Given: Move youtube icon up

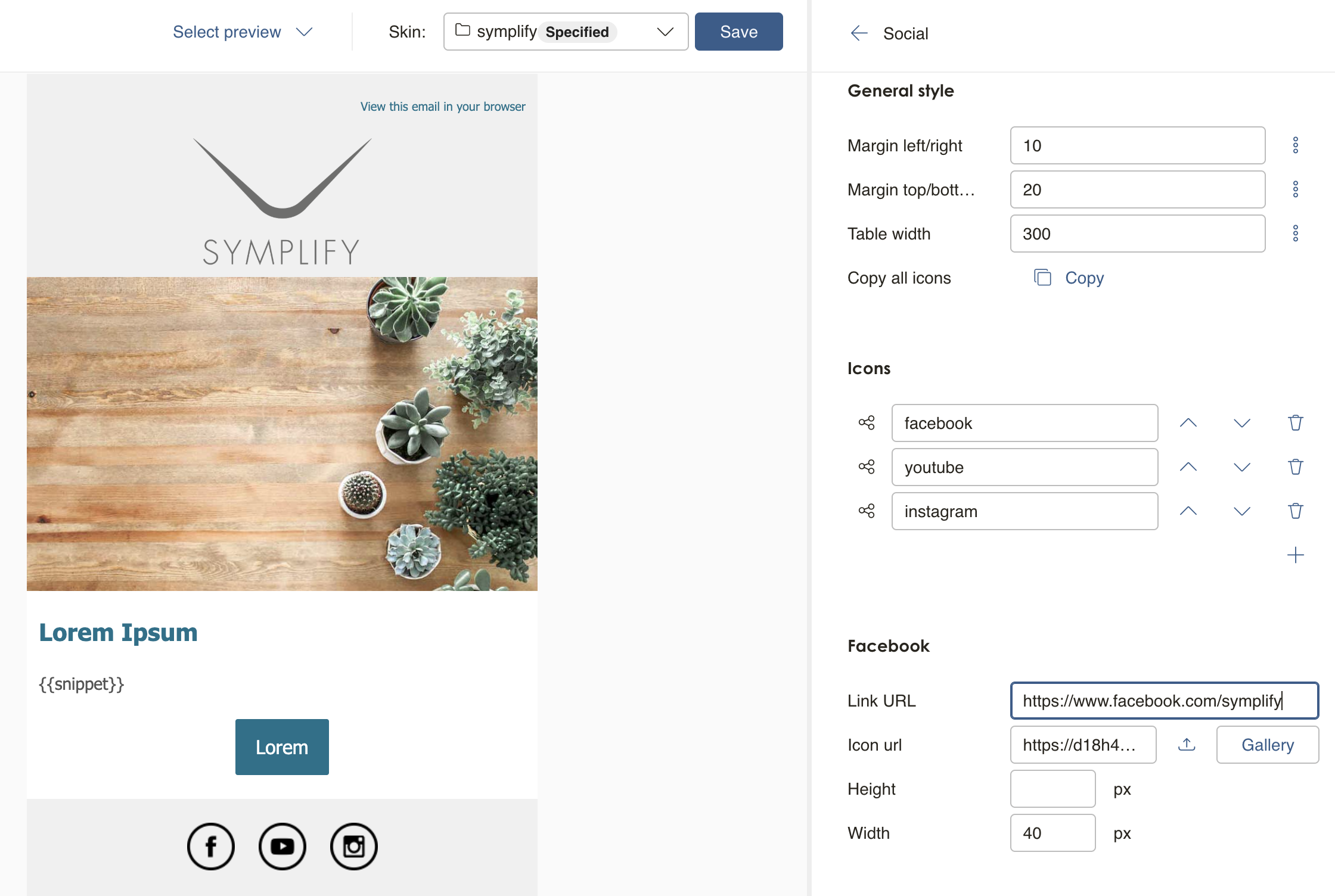Looking at the screenshot, I should tap(1188, 467).
